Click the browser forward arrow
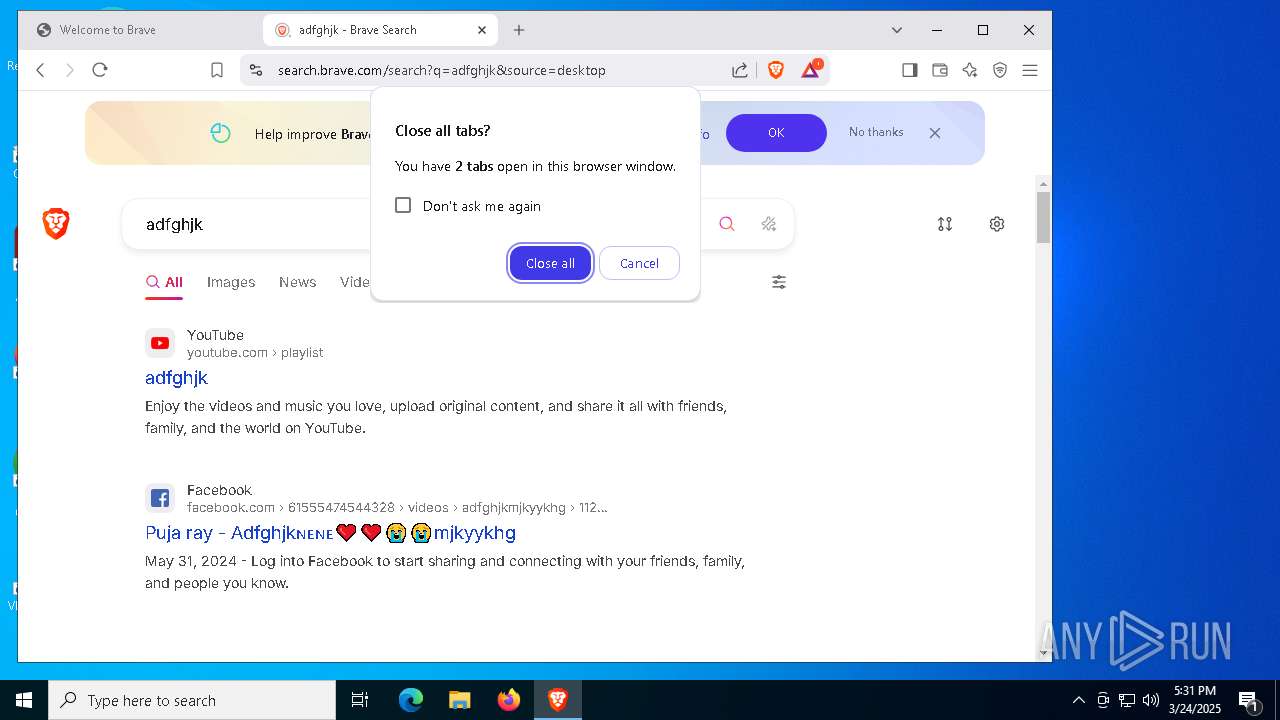The height and width of the screenshot is (720, 1280). click(70, 70)
